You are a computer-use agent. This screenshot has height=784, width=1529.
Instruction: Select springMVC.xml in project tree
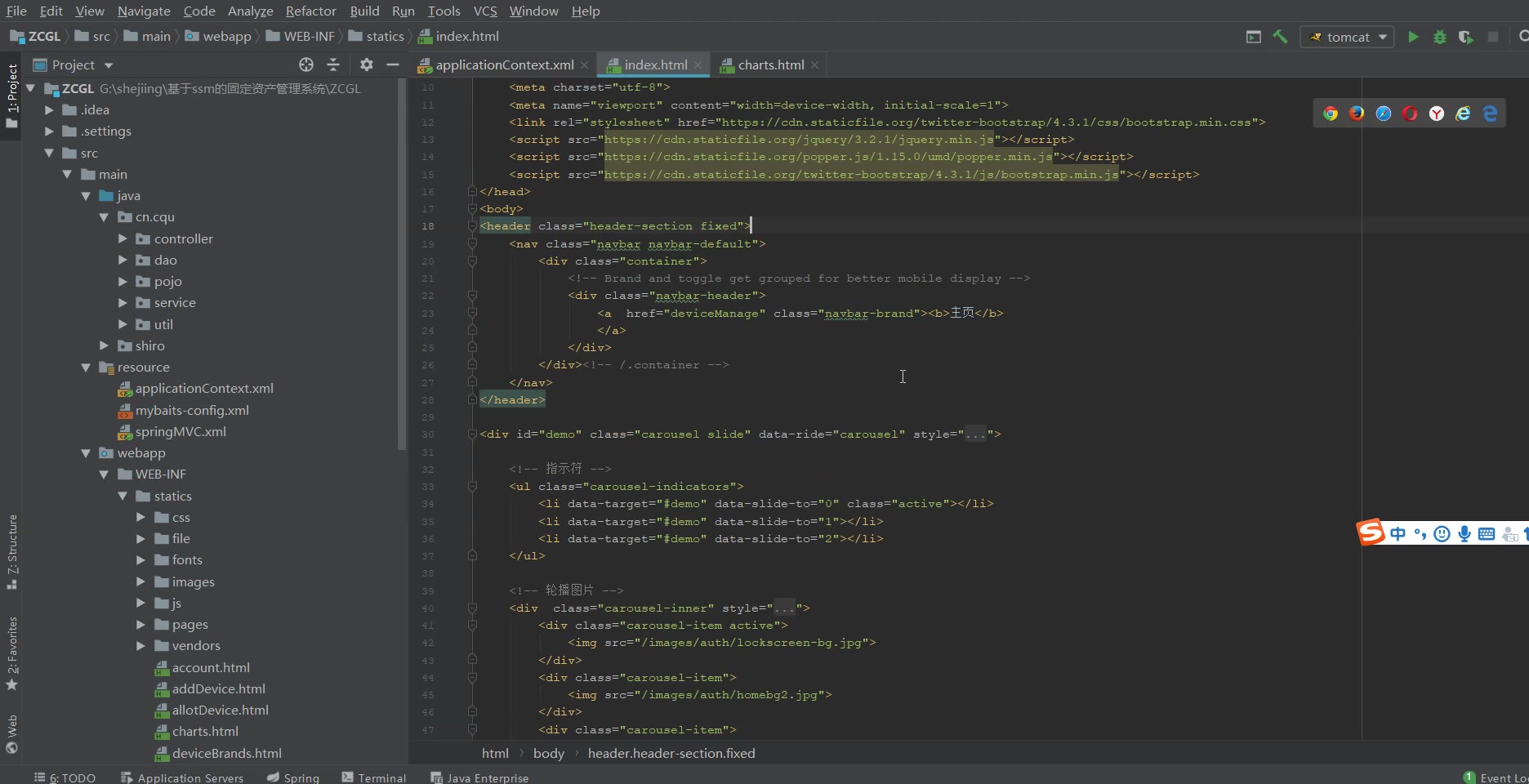pyautogui.click(x=181, y=431)
